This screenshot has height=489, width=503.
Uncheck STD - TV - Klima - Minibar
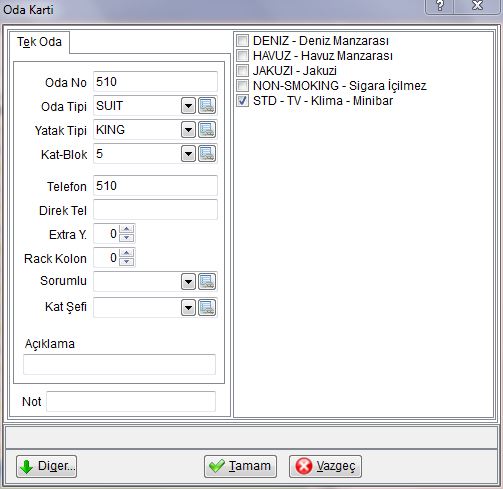(242, 100)
